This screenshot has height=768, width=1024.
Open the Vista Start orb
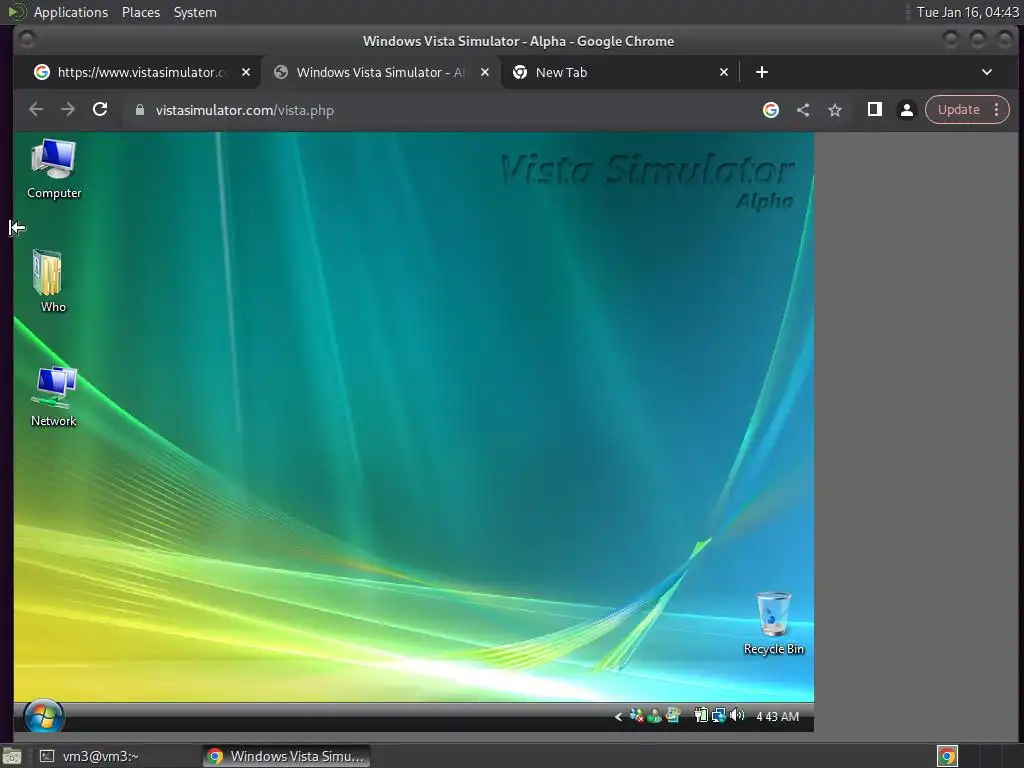pyautogui.click(x=43, y=716)
